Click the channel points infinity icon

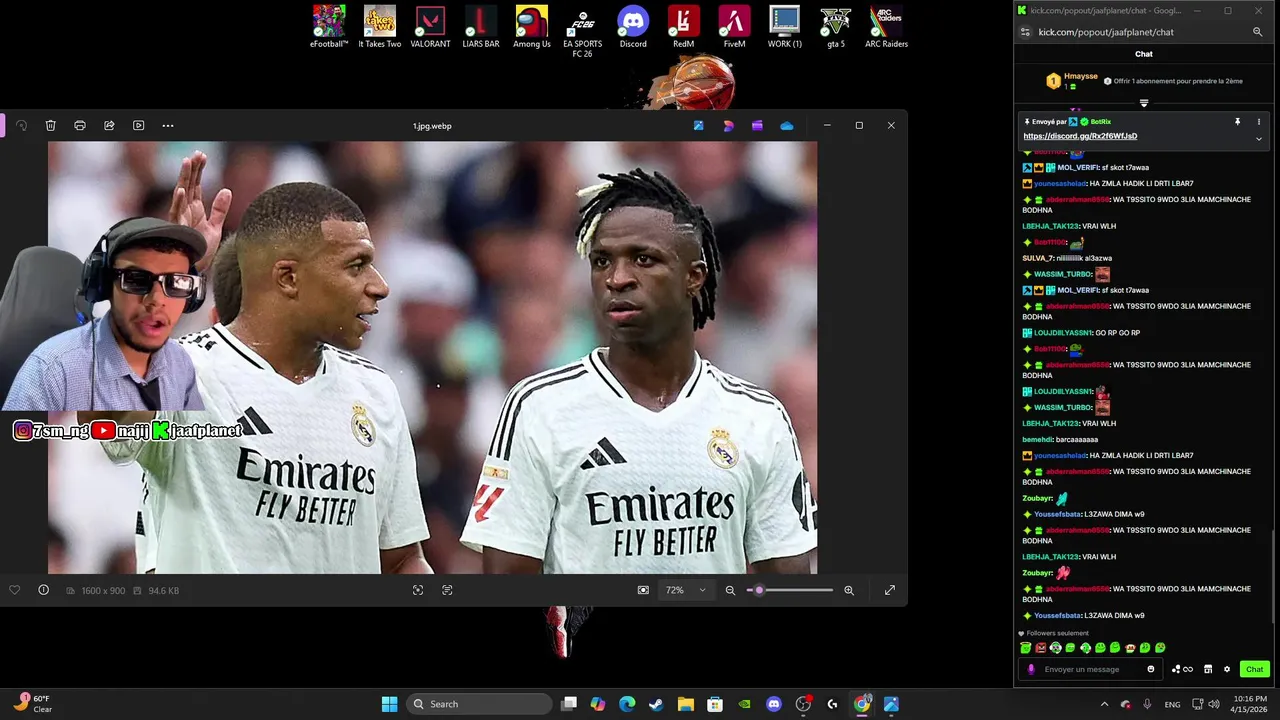click(1188, 669)
